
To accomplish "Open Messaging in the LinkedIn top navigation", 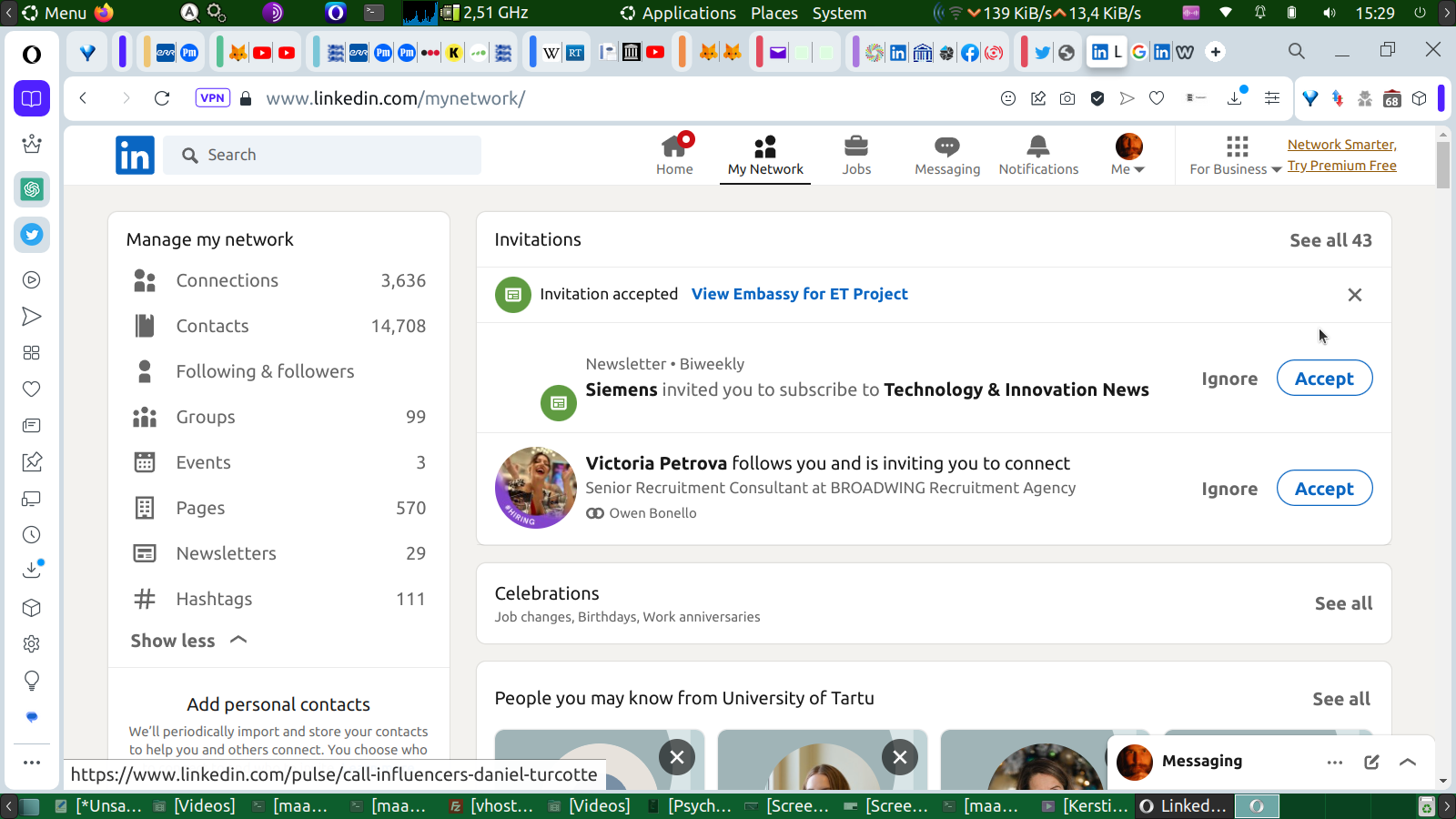I will coord(947,155).
